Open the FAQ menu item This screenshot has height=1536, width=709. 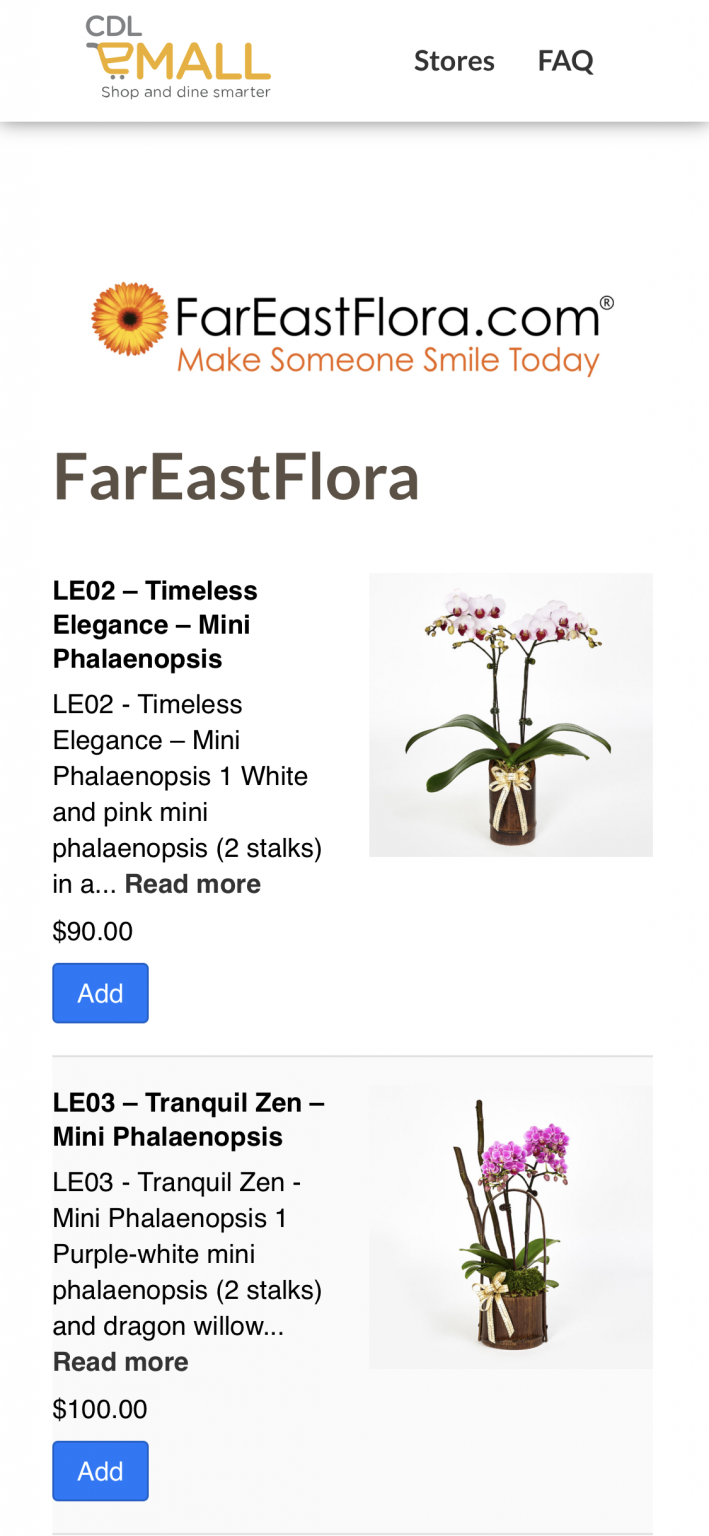[565, 61]
